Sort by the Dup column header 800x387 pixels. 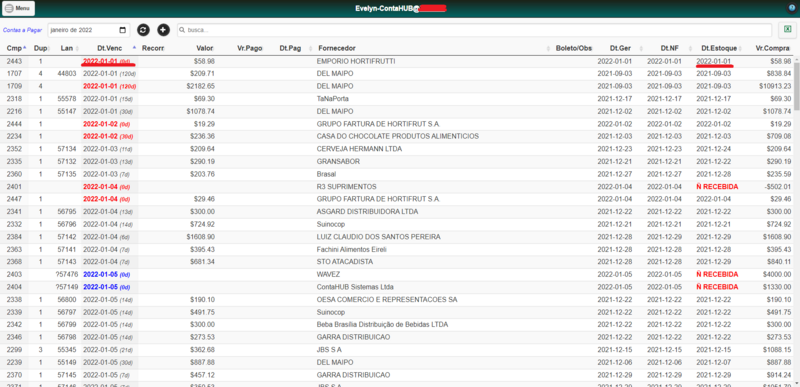coord(41,48)
